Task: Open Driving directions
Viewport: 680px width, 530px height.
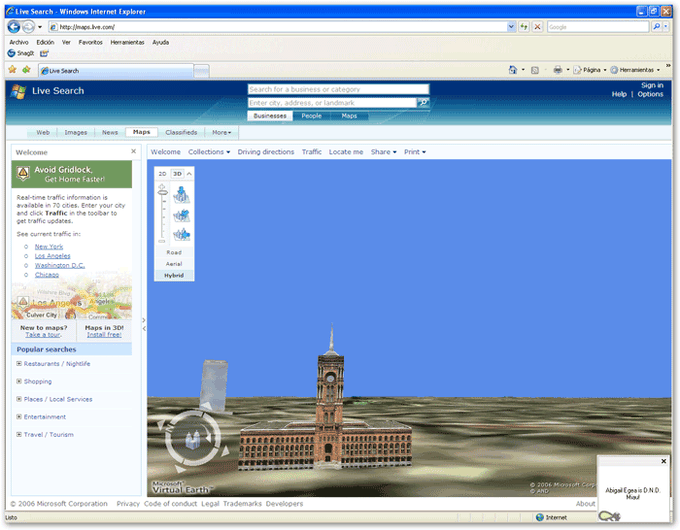Action: click(x=266, y=152)
